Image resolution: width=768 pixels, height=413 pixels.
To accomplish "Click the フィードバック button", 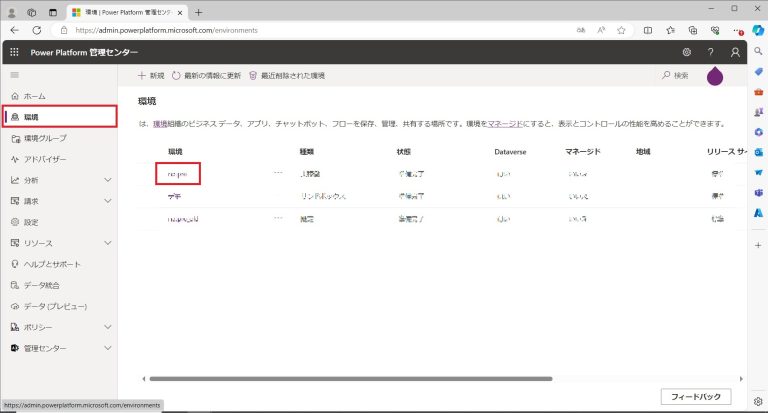I will pyautogui.click(x=695, y=396).
